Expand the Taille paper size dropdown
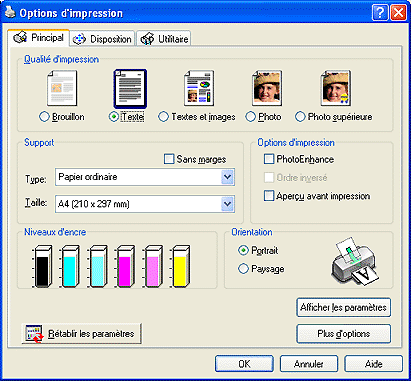Screen dimensions: 411x381 click(x=145, y=204)
